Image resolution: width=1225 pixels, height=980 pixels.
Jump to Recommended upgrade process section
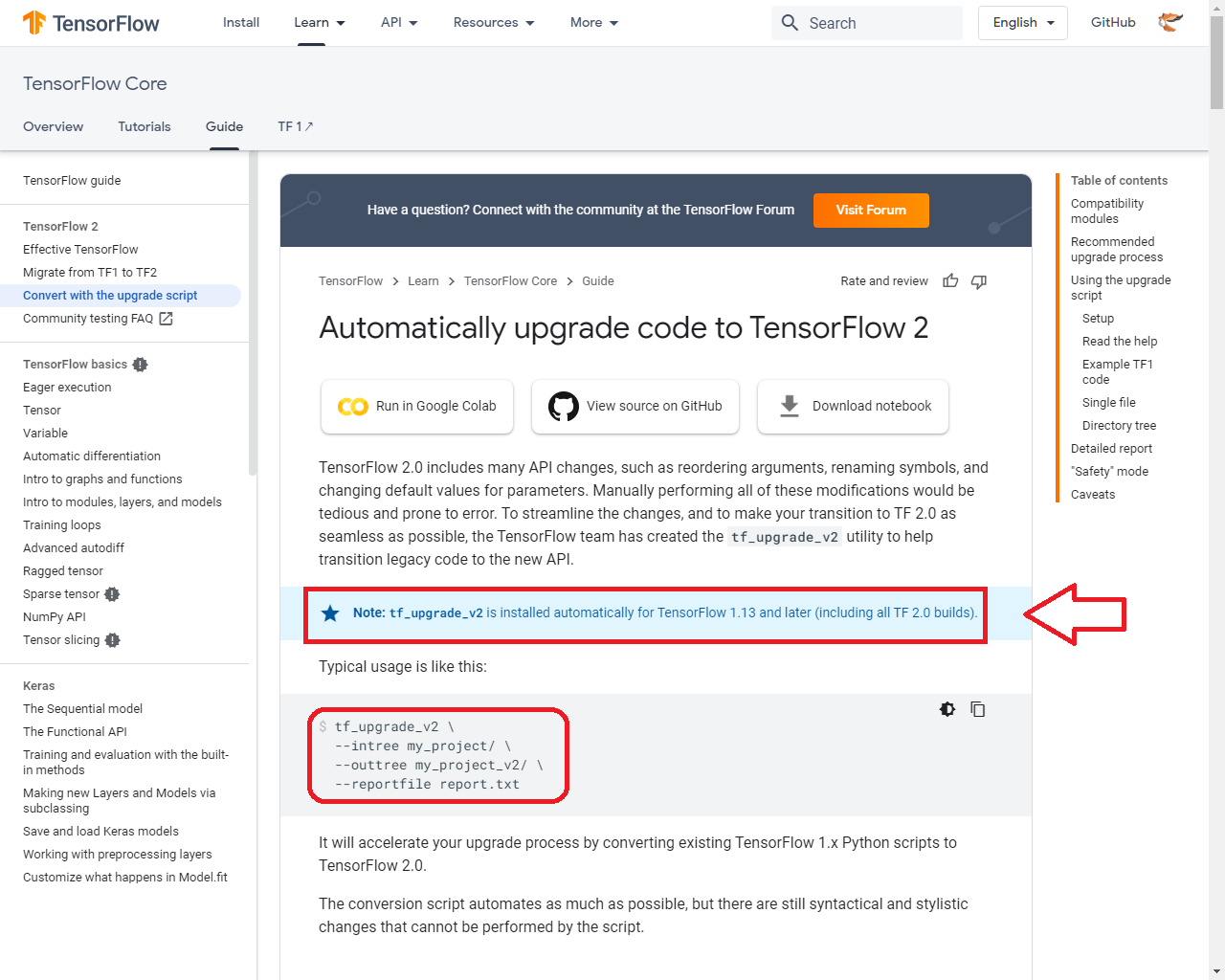pyautogui.click(x=1117, y=250)
